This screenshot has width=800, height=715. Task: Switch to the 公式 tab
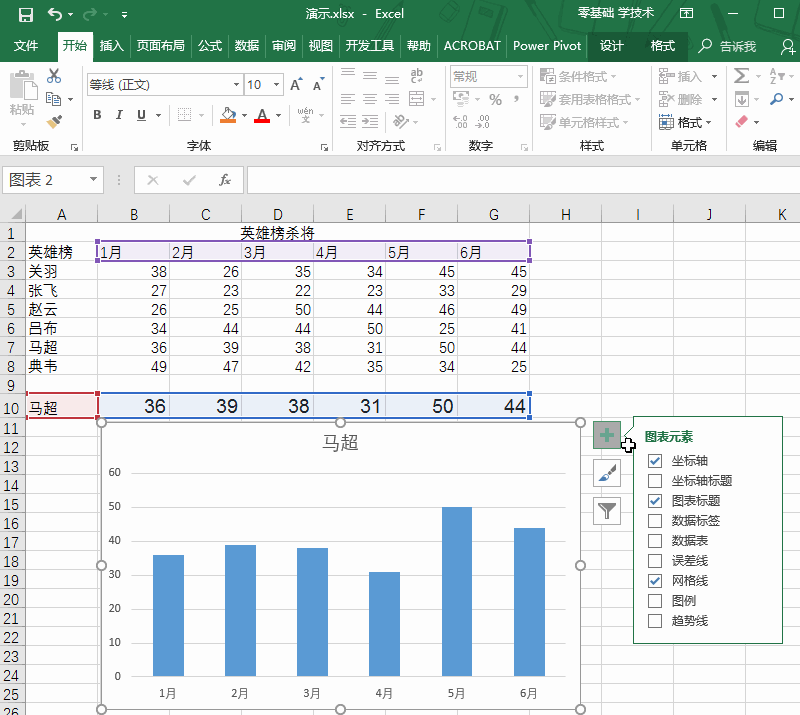(x=210, y=46)
